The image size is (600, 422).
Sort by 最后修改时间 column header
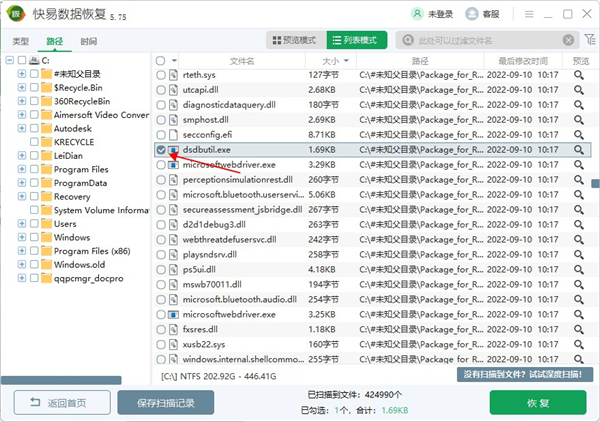tap(523, 61)
